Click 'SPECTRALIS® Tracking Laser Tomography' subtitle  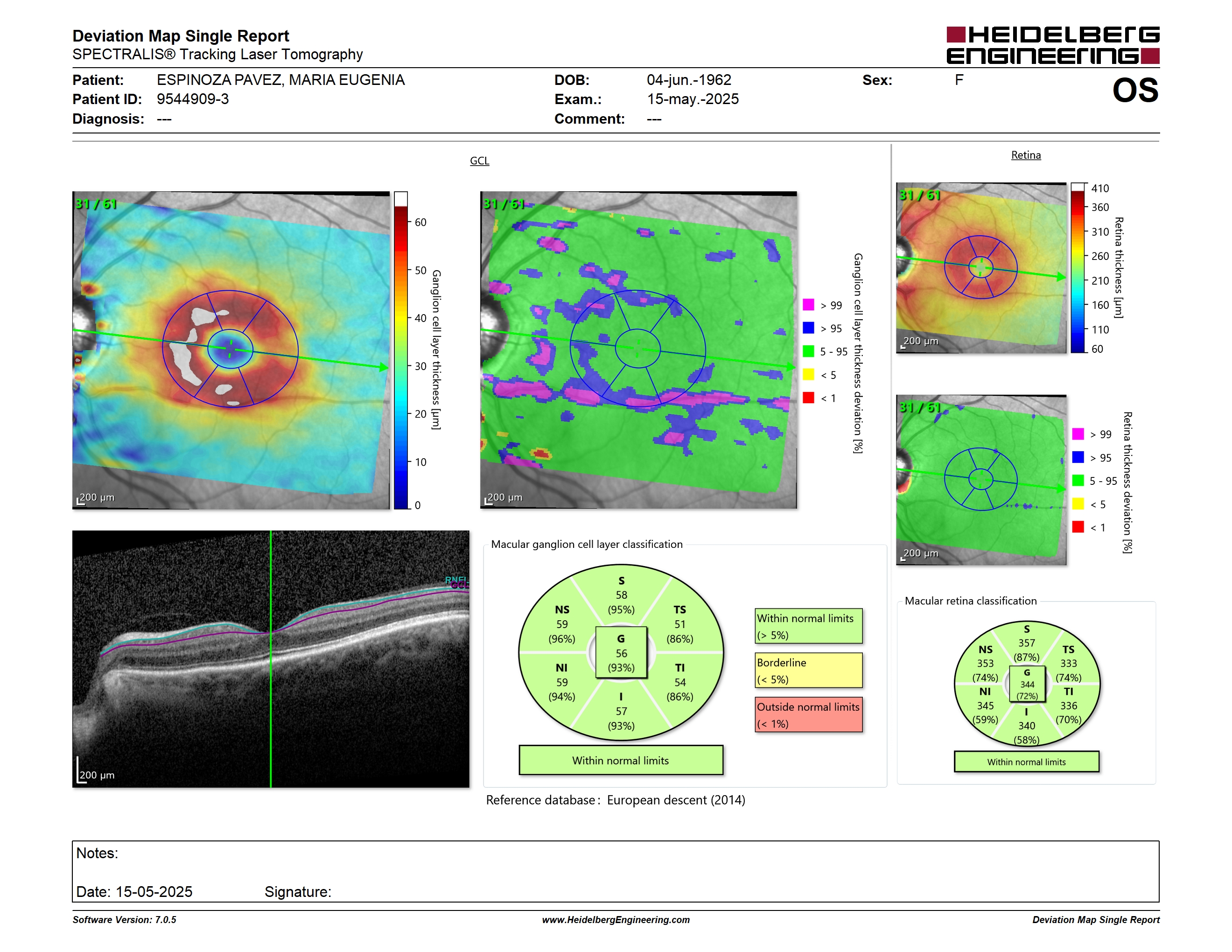click(x=217, y=54)
